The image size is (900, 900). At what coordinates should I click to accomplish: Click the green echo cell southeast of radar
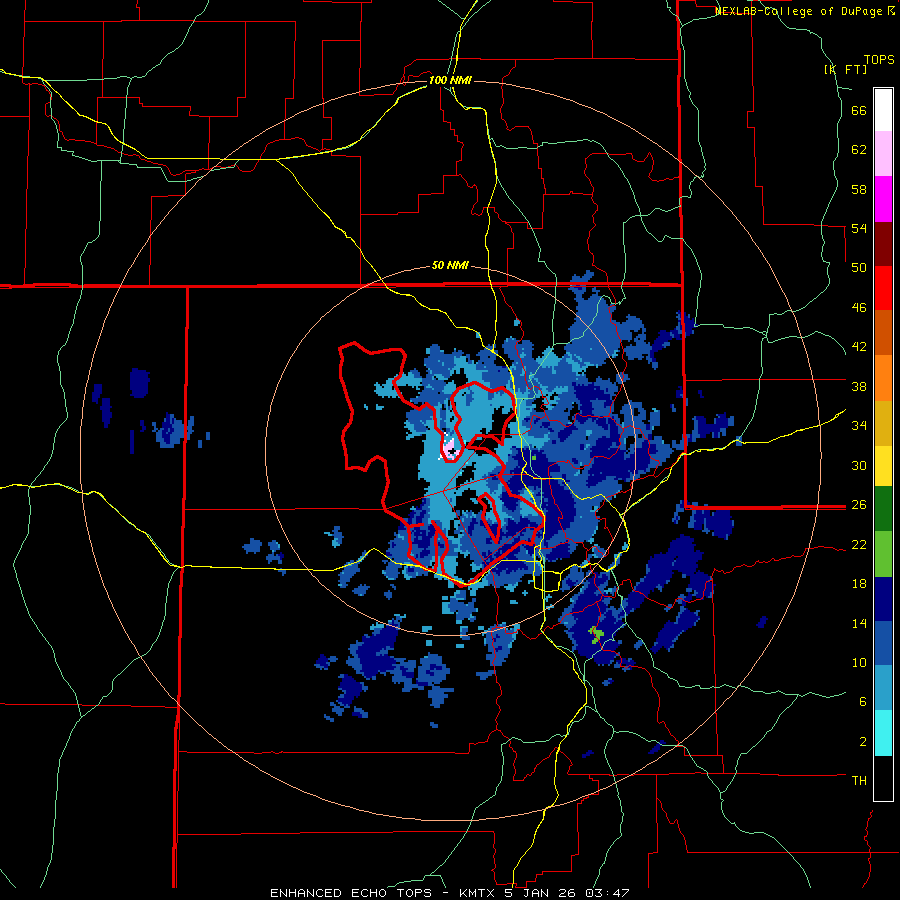click(596, 635)
